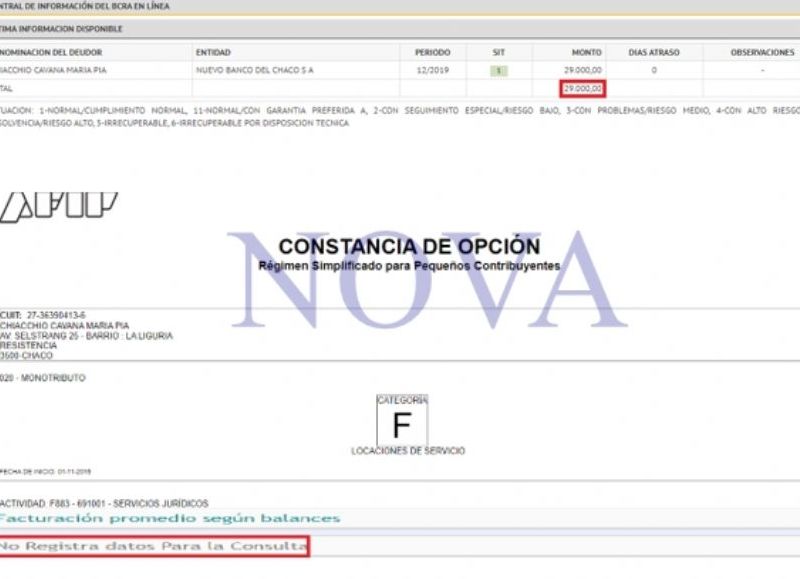The height and width of the screenshot is (579, 800).
Task: Click the Última Información Disponible section bar
Action: pos(400,29)
